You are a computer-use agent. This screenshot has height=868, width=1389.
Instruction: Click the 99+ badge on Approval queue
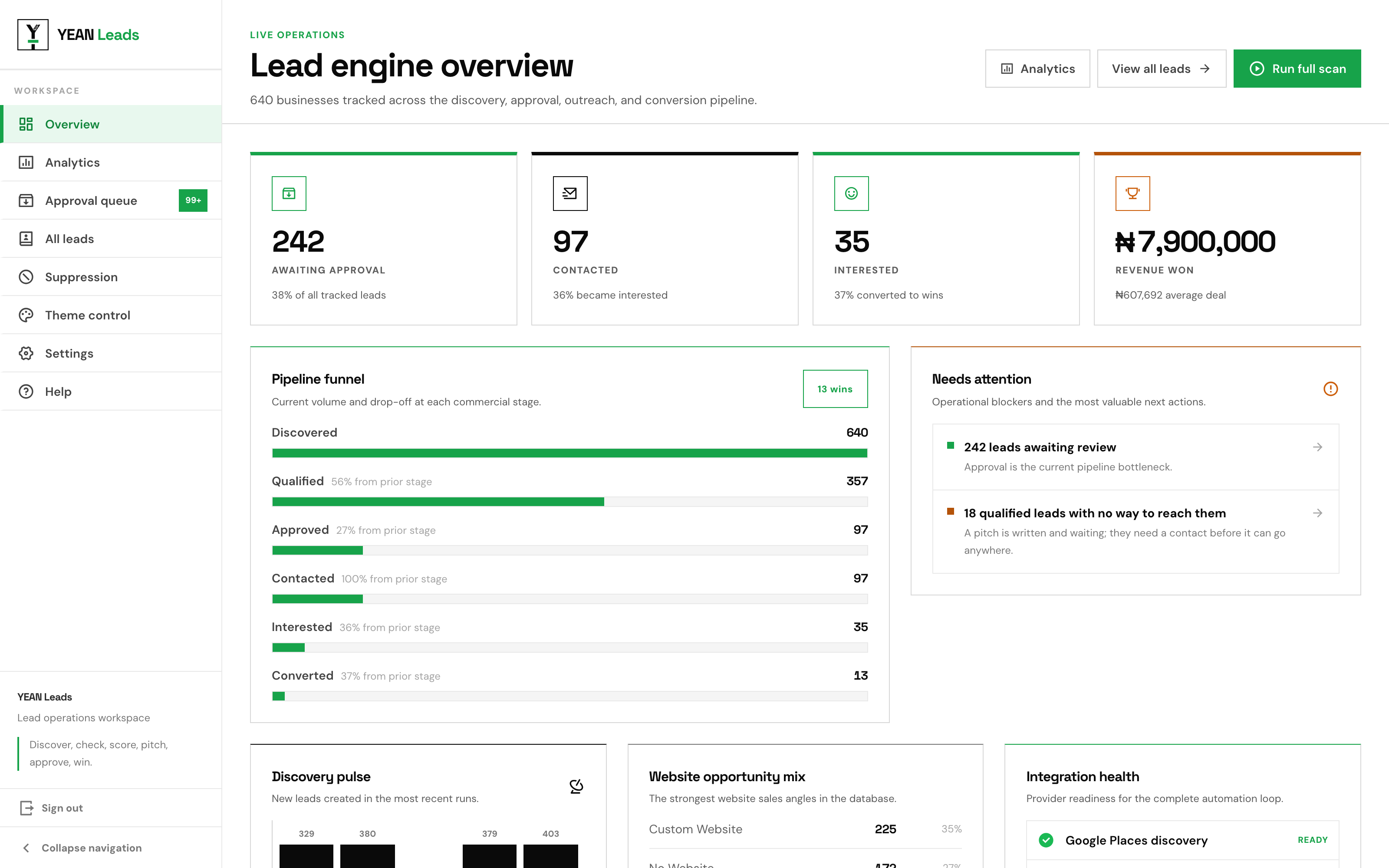pyautogui.click(x=193, y=201)
